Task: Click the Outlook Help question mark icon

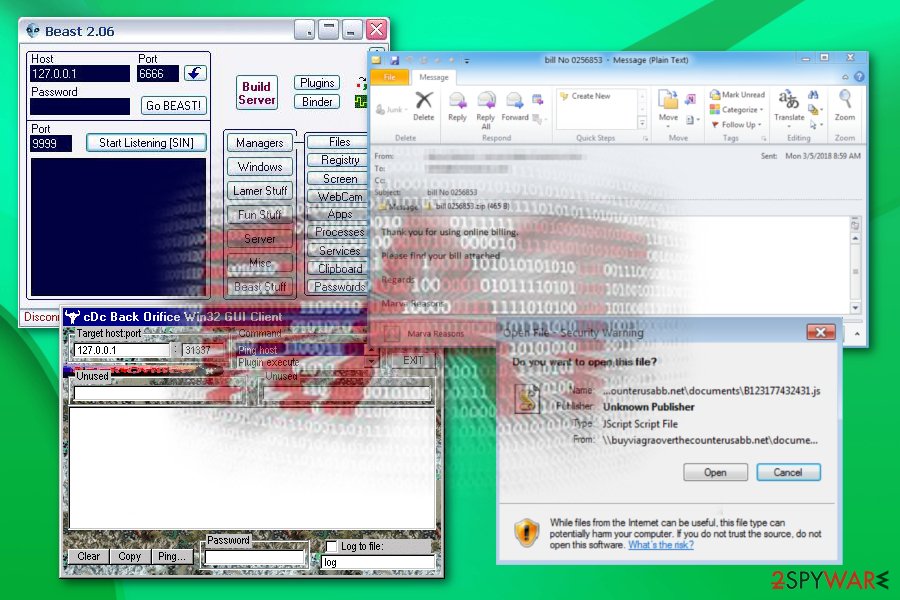Action: 859,76
